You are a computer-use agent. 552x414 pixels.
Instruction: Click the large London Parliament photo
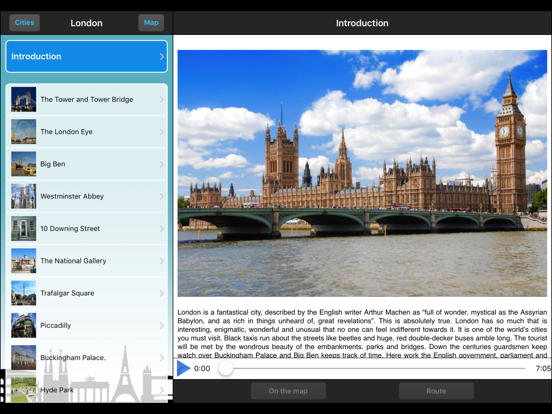[362, 173]
